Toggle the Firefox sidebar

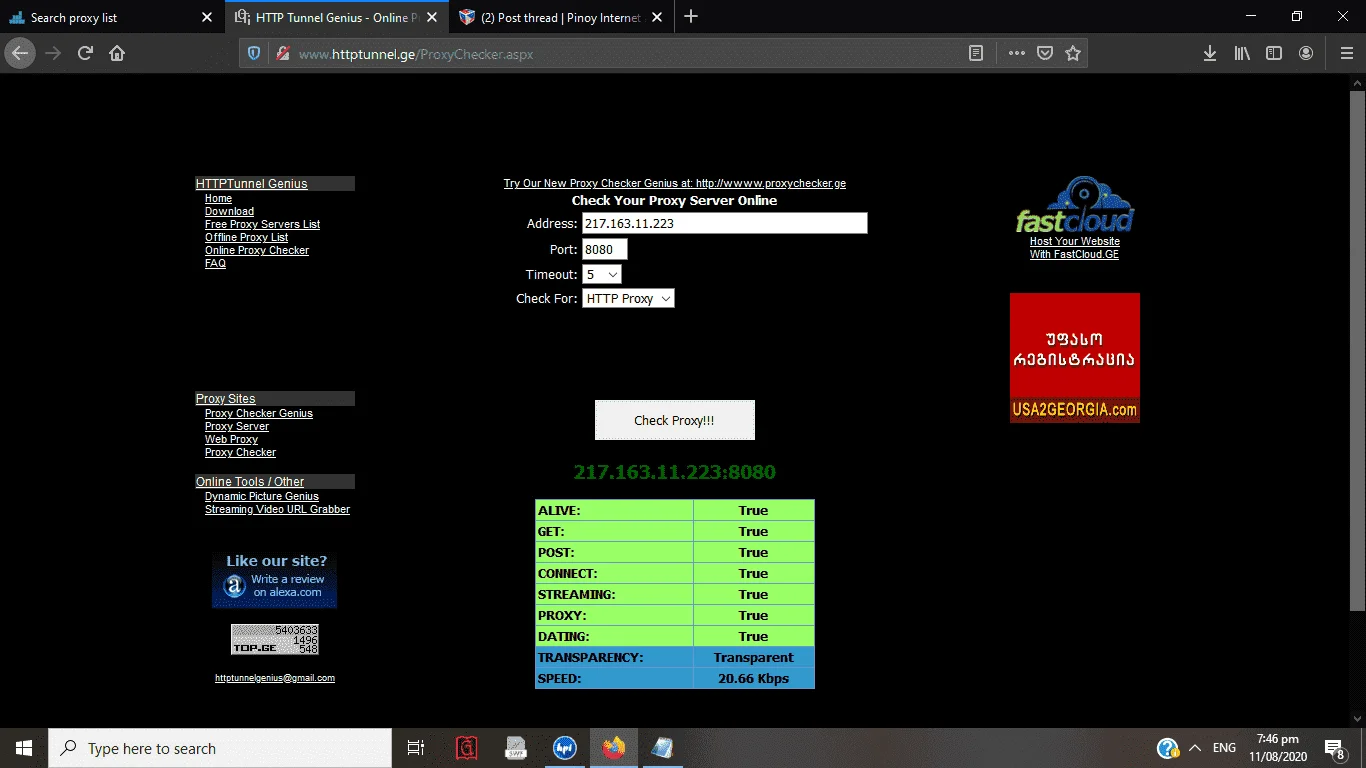1274,54
